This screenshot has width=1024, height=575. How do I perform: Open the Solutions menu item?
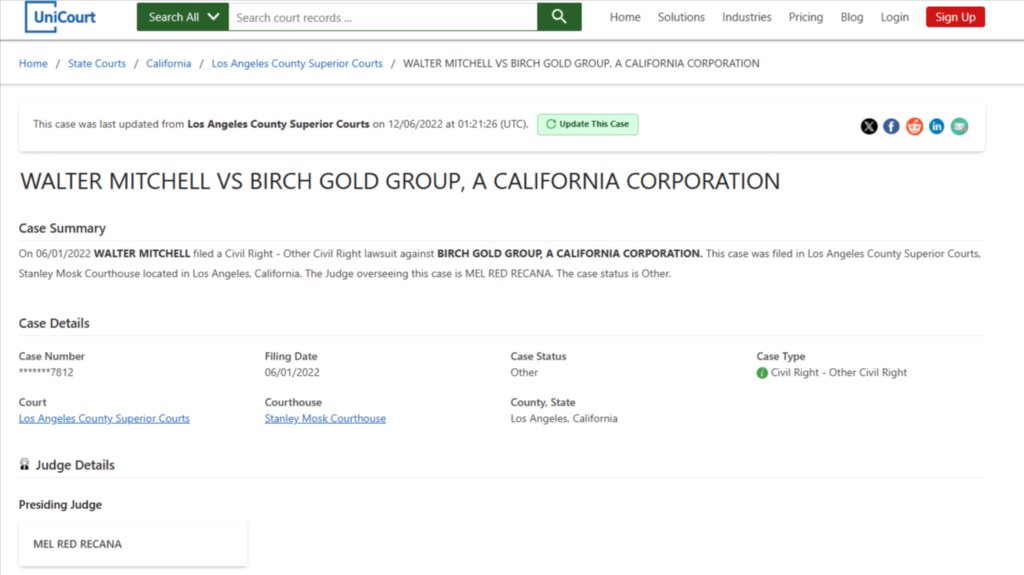681,17
